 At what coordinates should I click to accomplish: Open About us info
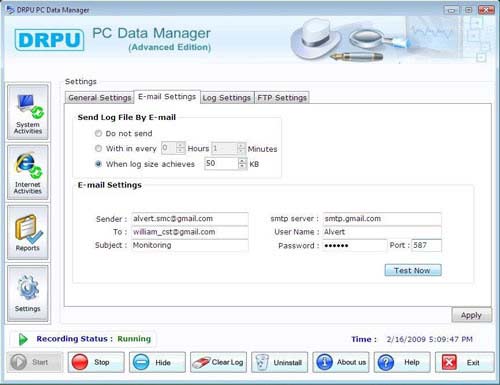pyautogui.click(x=341, y=362)
